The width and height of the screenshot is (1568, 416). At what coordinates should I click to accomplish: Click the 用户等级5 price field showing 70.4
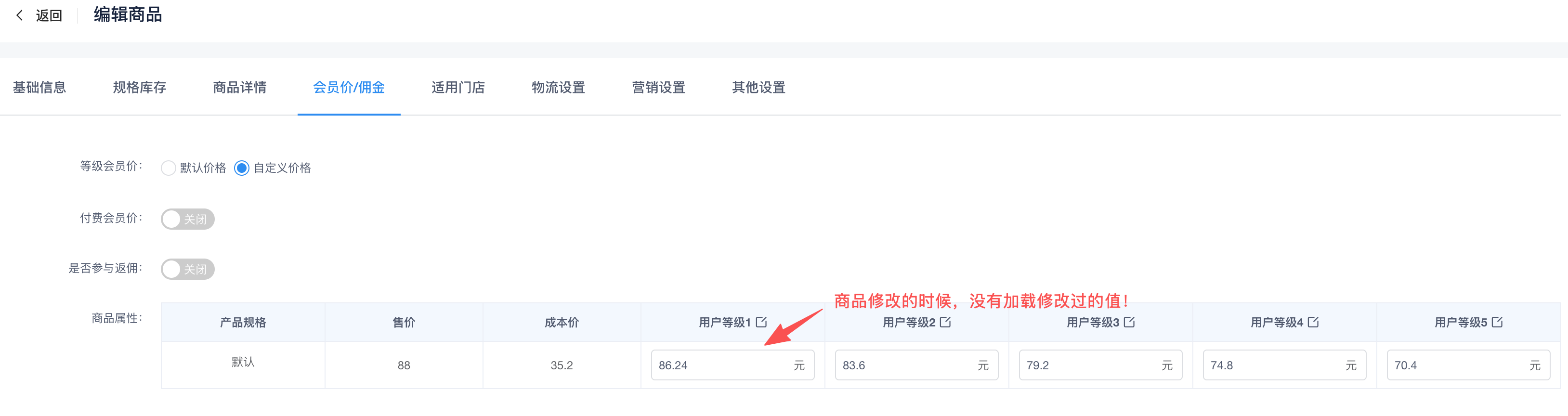pyautogui.click(x=1457, y=365)
